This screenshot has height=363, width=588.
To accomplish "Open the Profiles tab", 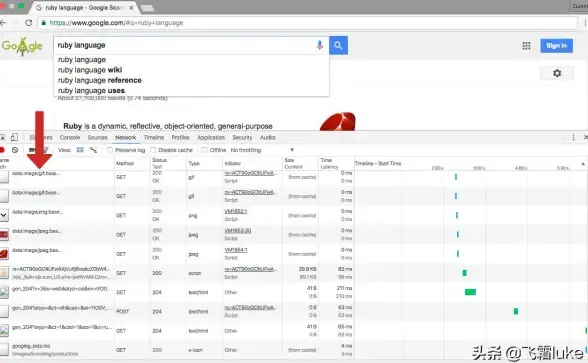I will 180,138.
